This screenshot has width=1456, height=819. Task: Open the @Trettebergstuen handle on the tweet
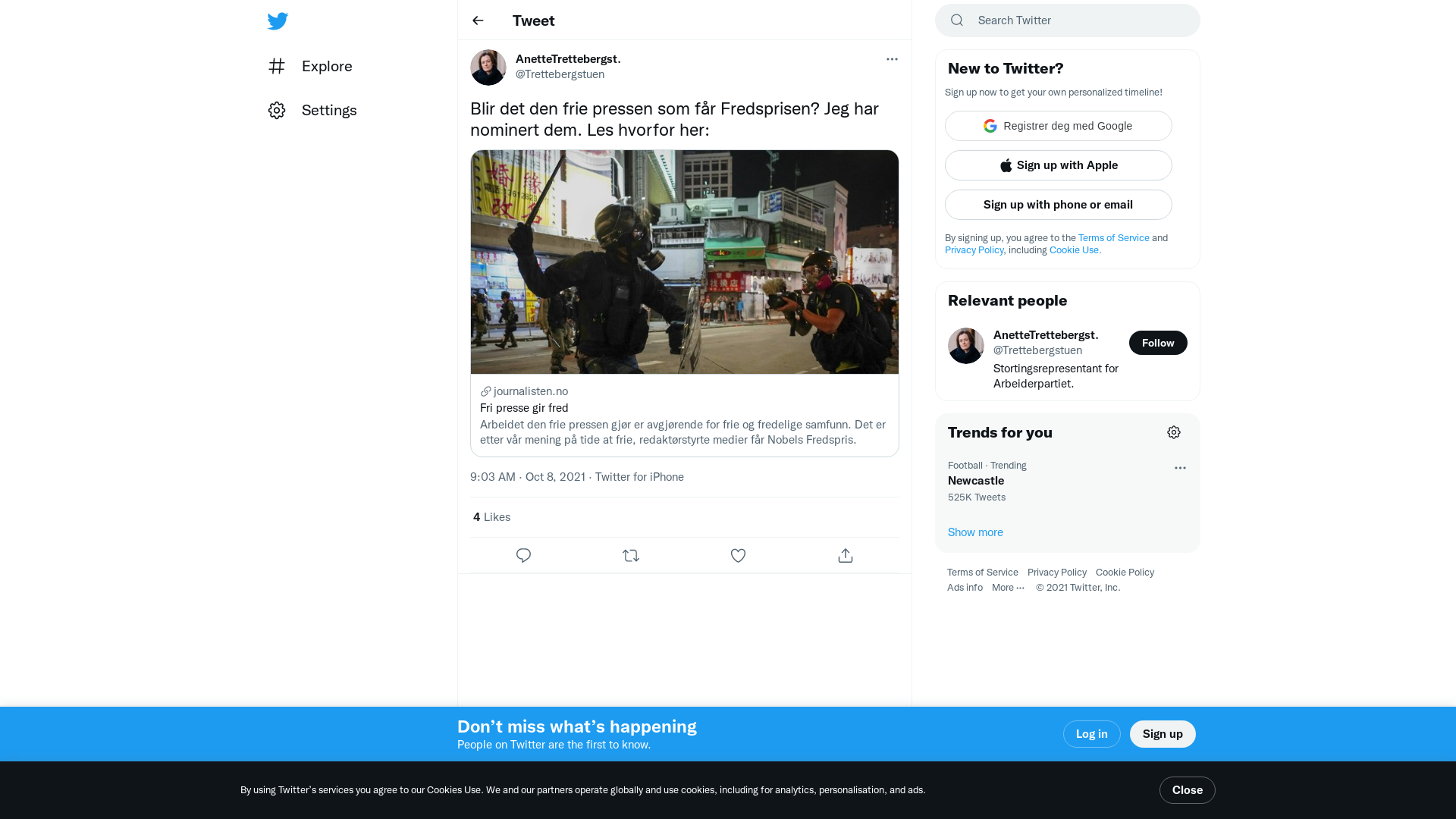[x=560, y=74]
